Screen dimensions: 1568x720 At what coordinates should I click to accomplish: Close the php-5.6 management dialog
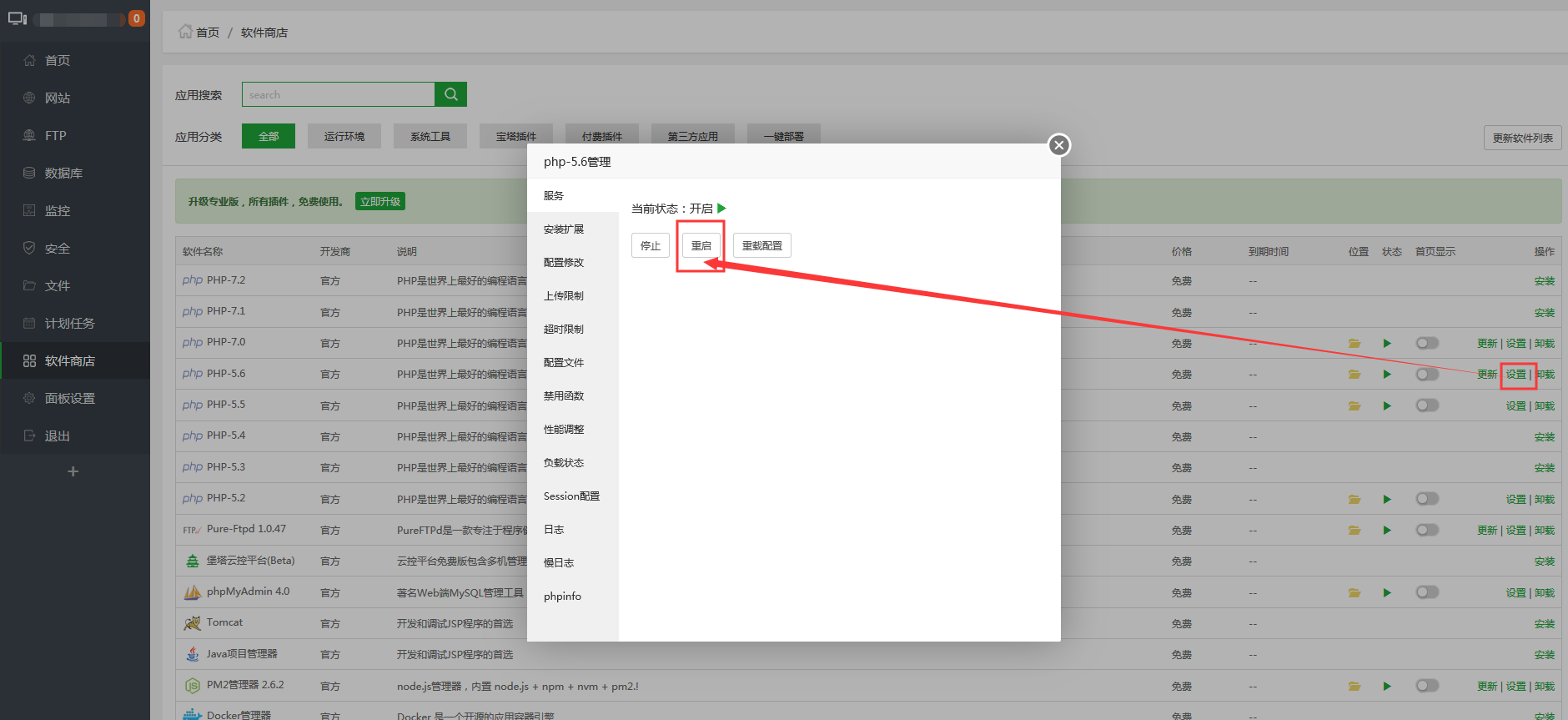(1058, 145)
